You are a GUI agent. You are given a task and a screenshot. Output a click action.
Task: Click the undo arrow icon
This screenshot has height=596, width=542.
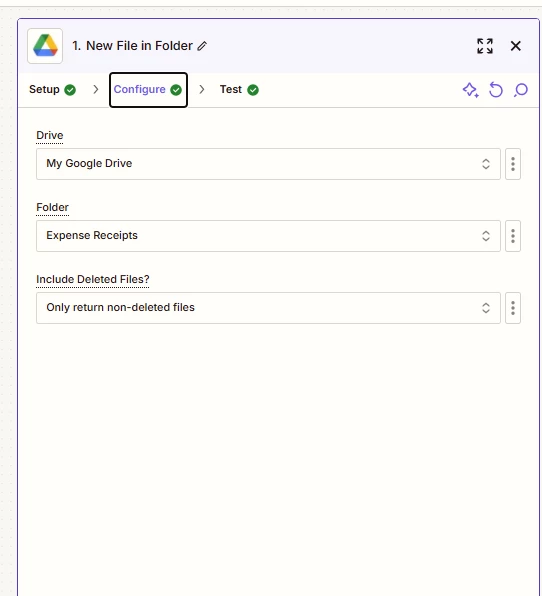click(x=496, y=90)
